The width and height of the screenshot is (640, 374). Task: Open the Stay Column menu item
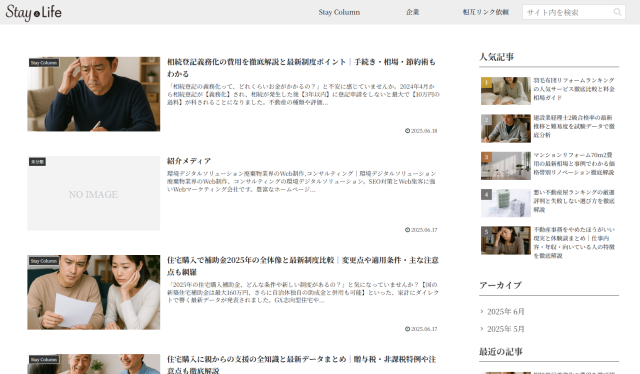pos(339,12)
